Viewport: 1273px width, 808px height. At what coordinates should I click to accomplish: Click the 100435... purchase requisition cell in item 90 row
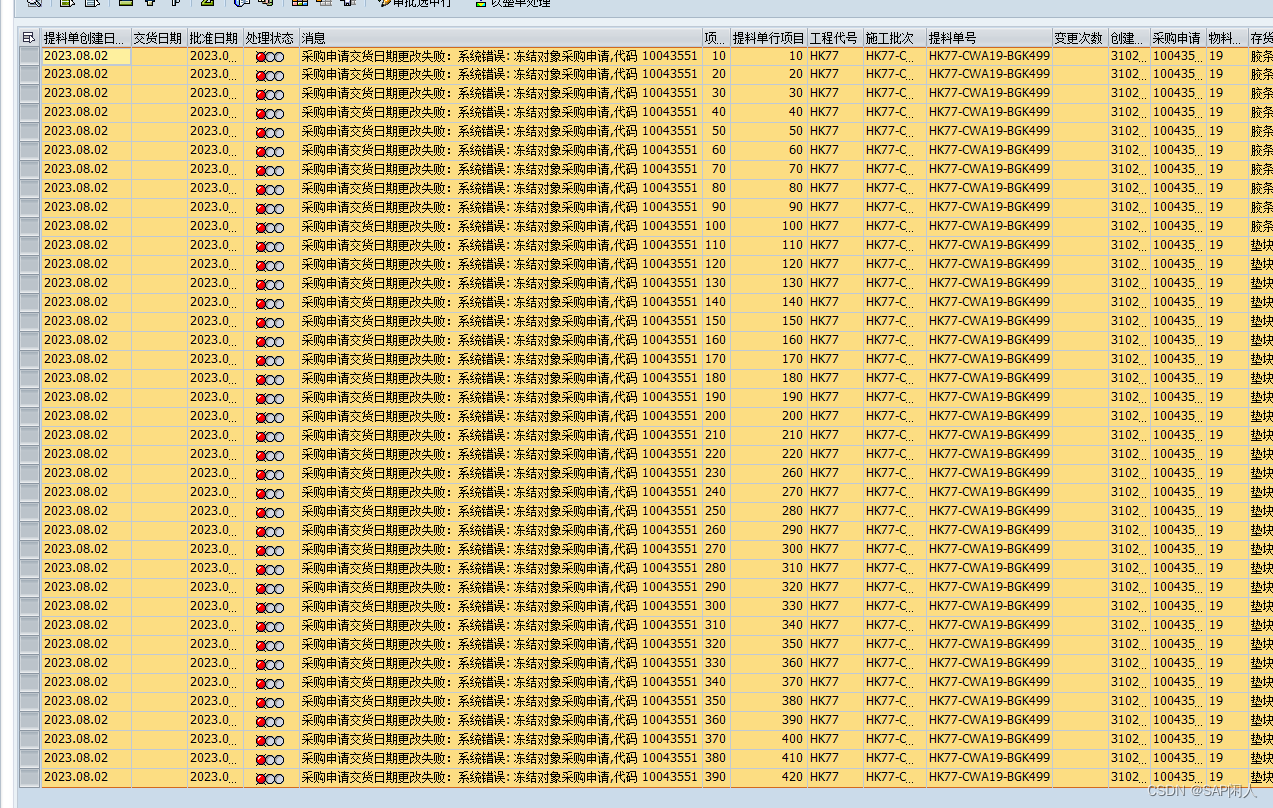[1178, 207]
